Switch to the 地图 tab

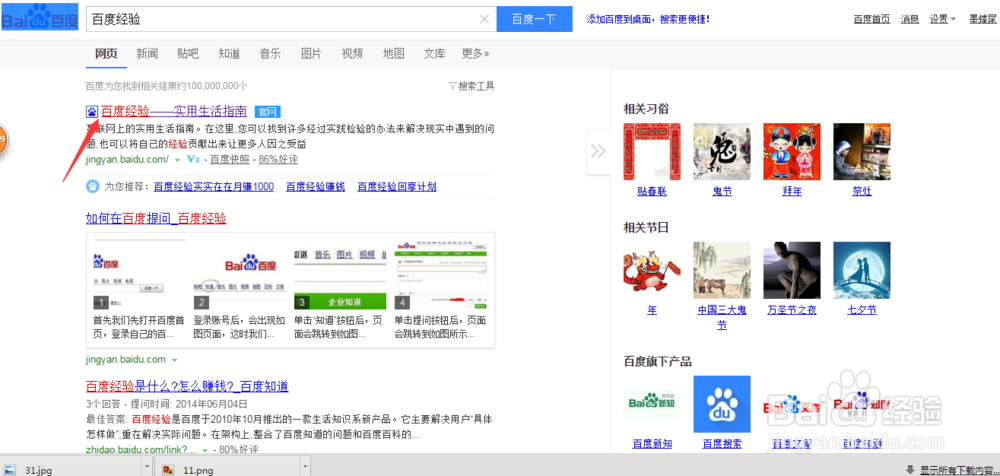pyautogui.click(x=393, y=54)
